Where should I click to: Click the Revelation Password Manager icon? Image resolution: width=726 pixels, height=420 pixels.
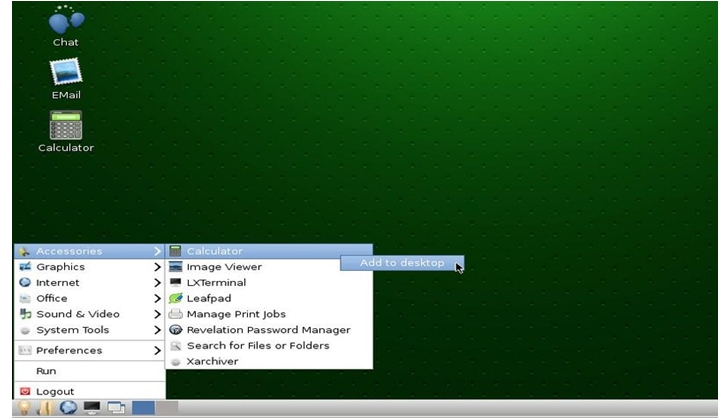pyautogui.click(x=175, y=330)
